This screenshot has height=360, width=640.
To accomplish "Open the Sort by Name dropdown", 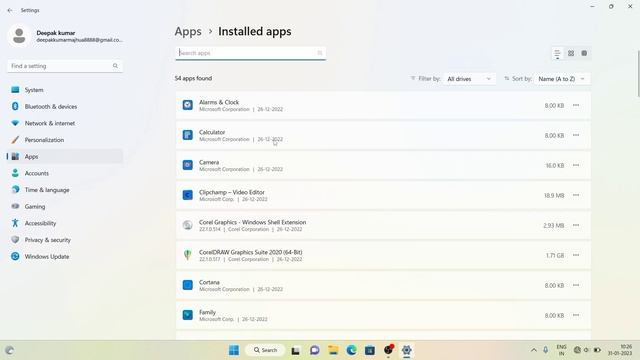I will point(562,79).
